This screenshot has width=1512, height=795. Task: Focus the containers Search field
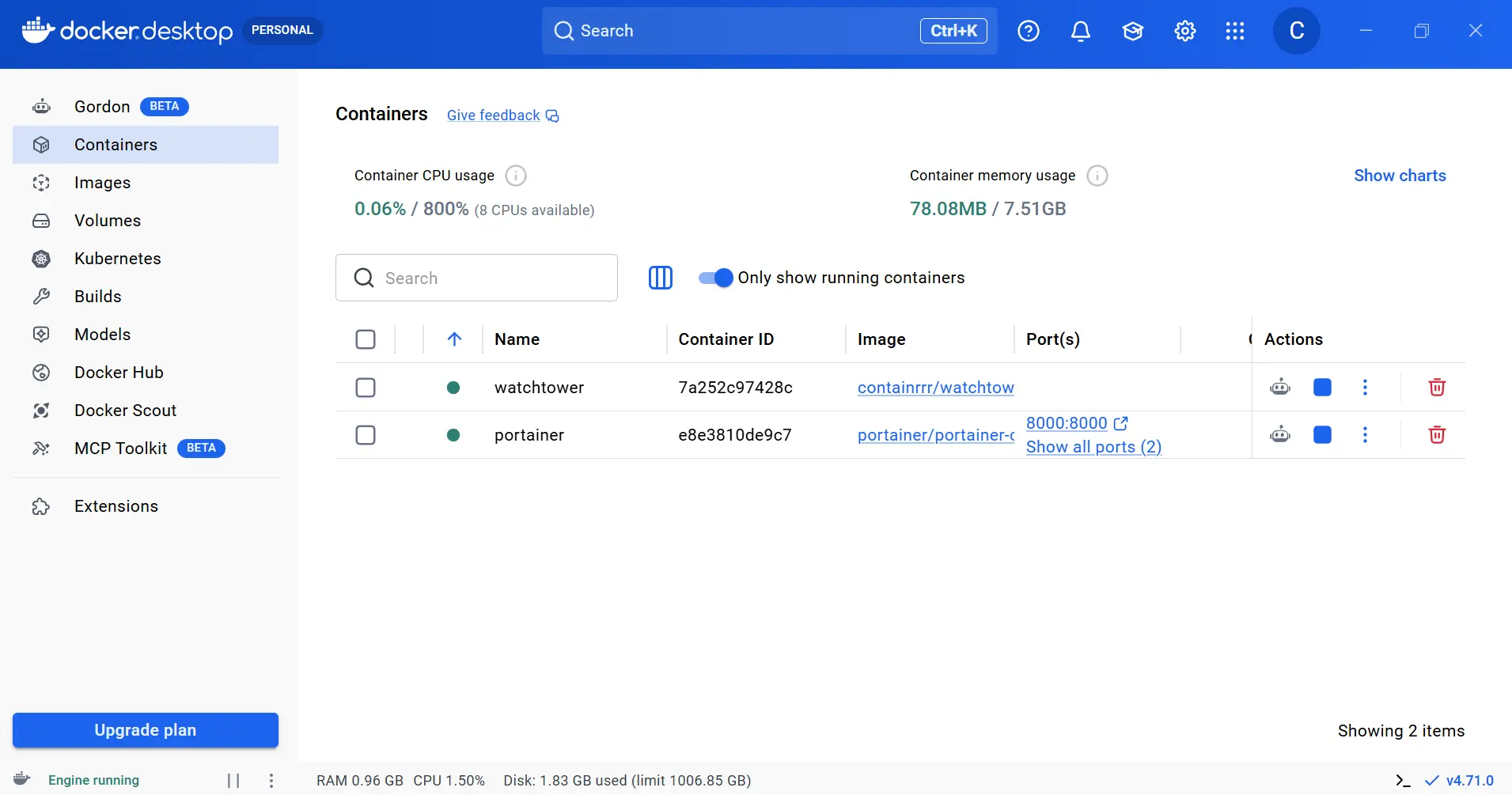pos(476,278)
